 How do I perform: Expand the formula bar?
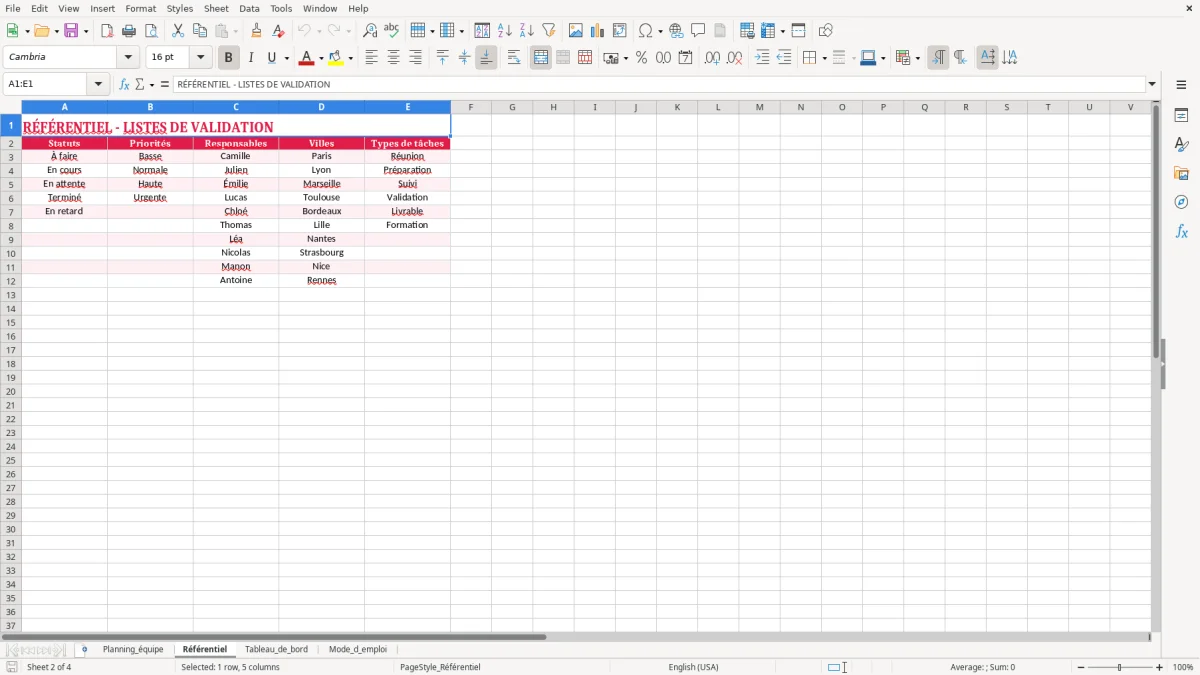(x=1152, y=84)
